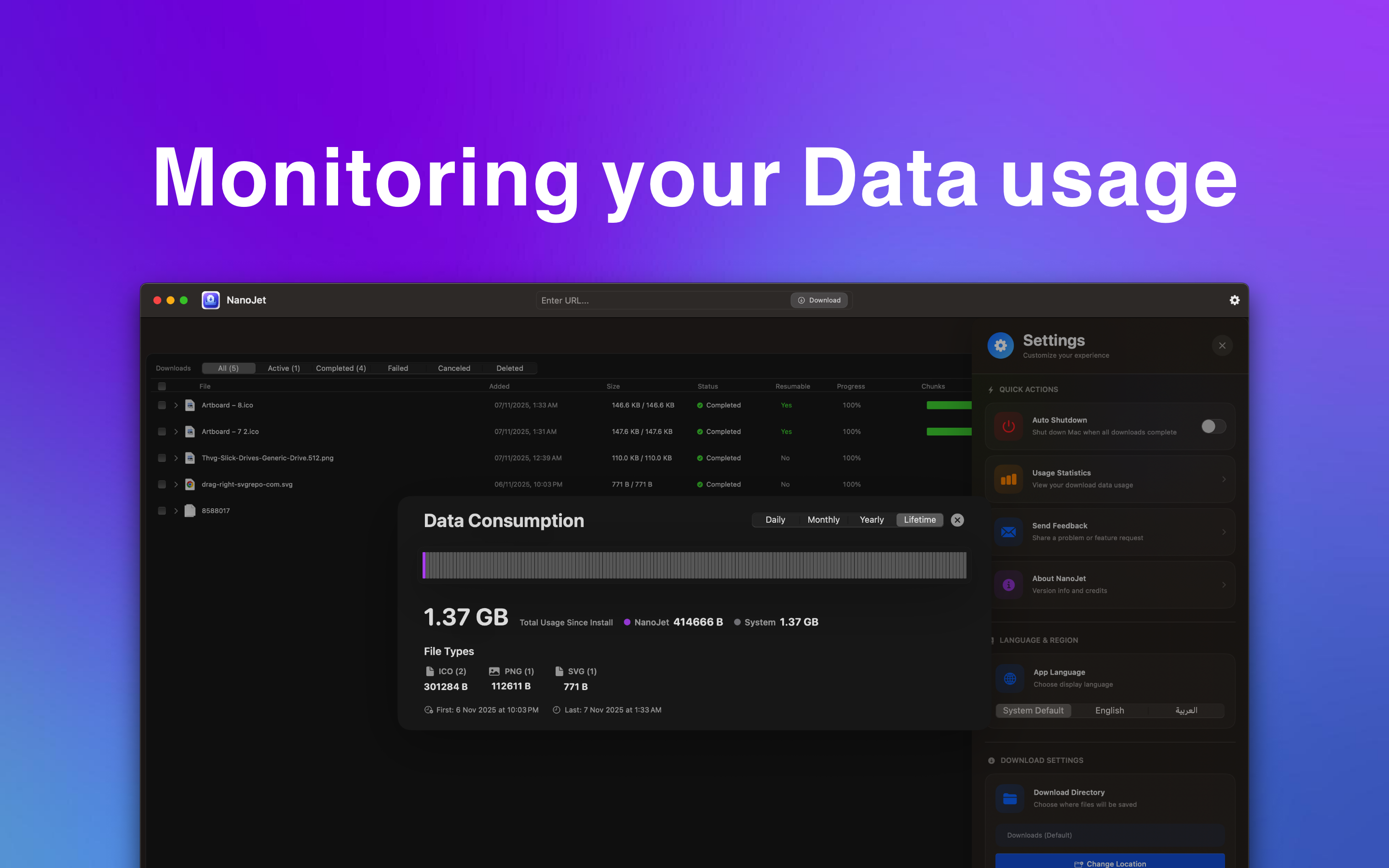Click the green chunks bar for Artboard – 8.ico
This screenshot has height=868, width=1389.
[x=949, y=405]
